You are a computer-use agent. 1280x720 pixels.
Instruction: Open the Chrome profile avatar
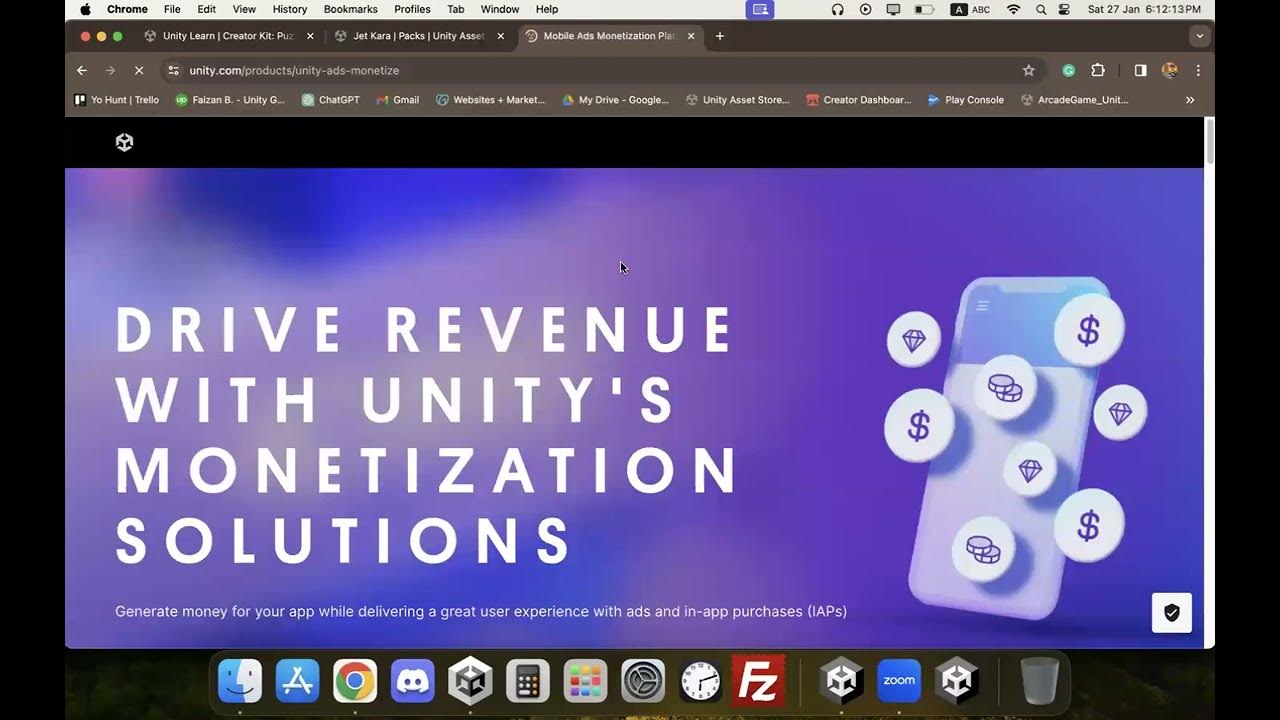coord(1169,70)
